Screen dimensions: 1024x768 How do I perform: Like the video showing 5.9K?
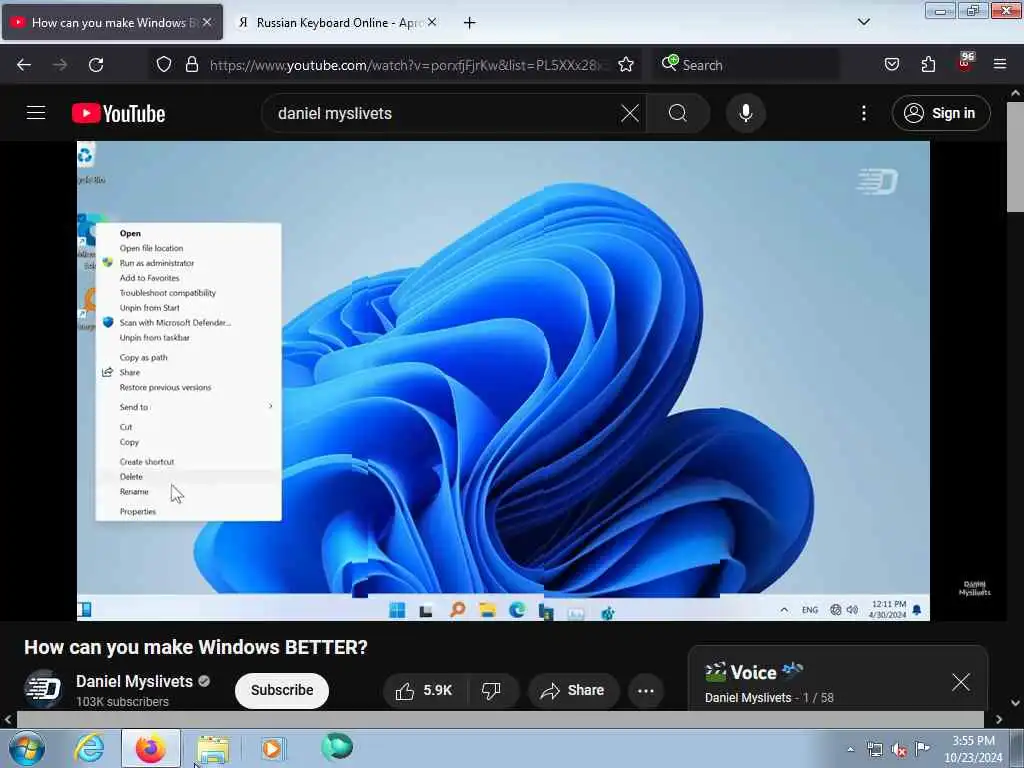coord(425,690)
